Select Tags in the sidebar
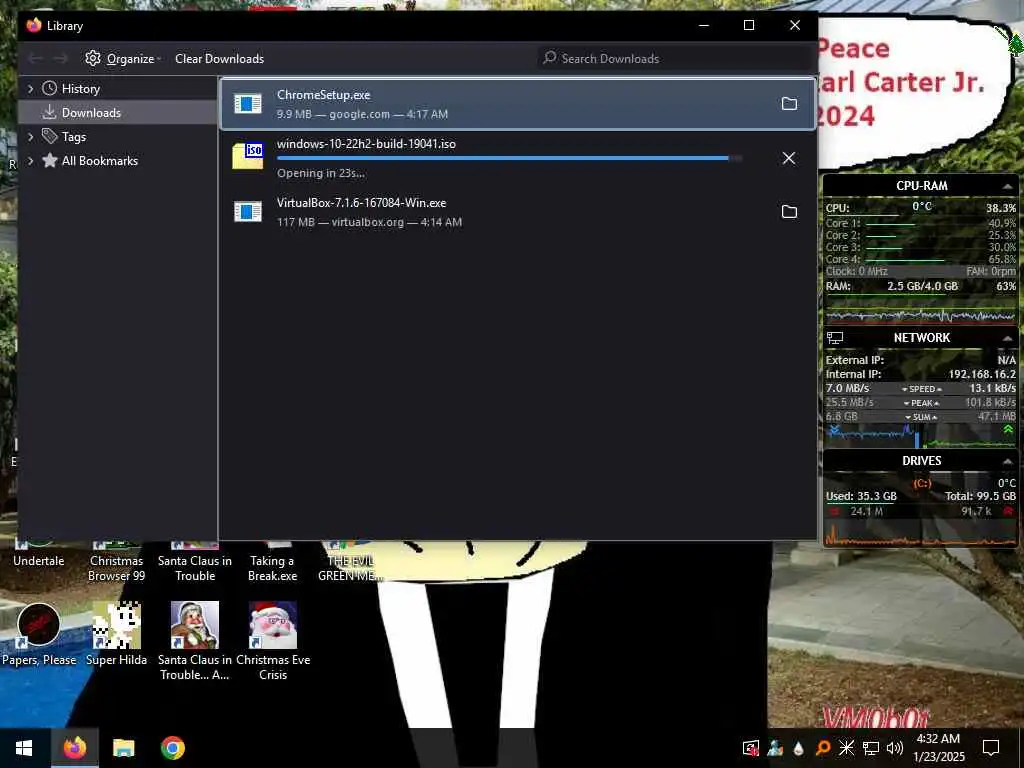The width and height of the screenshot is (1024, 768). coord(74,137)
